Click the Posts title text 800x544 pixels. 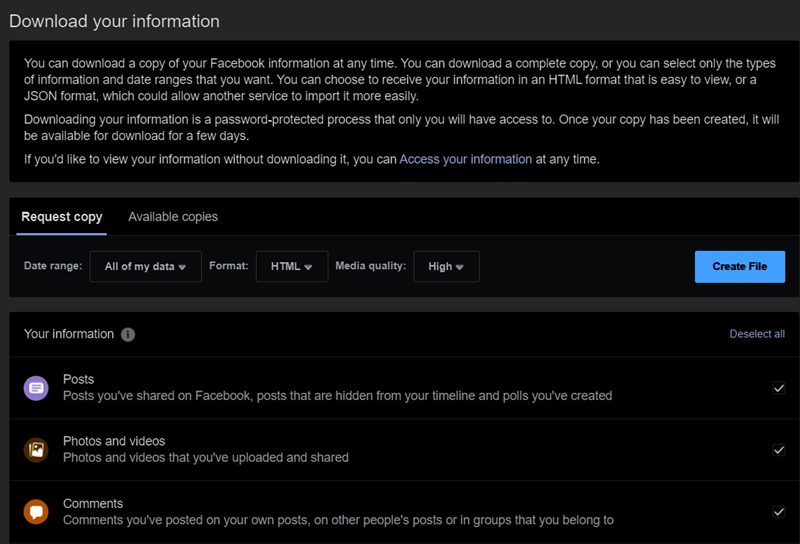79,379
